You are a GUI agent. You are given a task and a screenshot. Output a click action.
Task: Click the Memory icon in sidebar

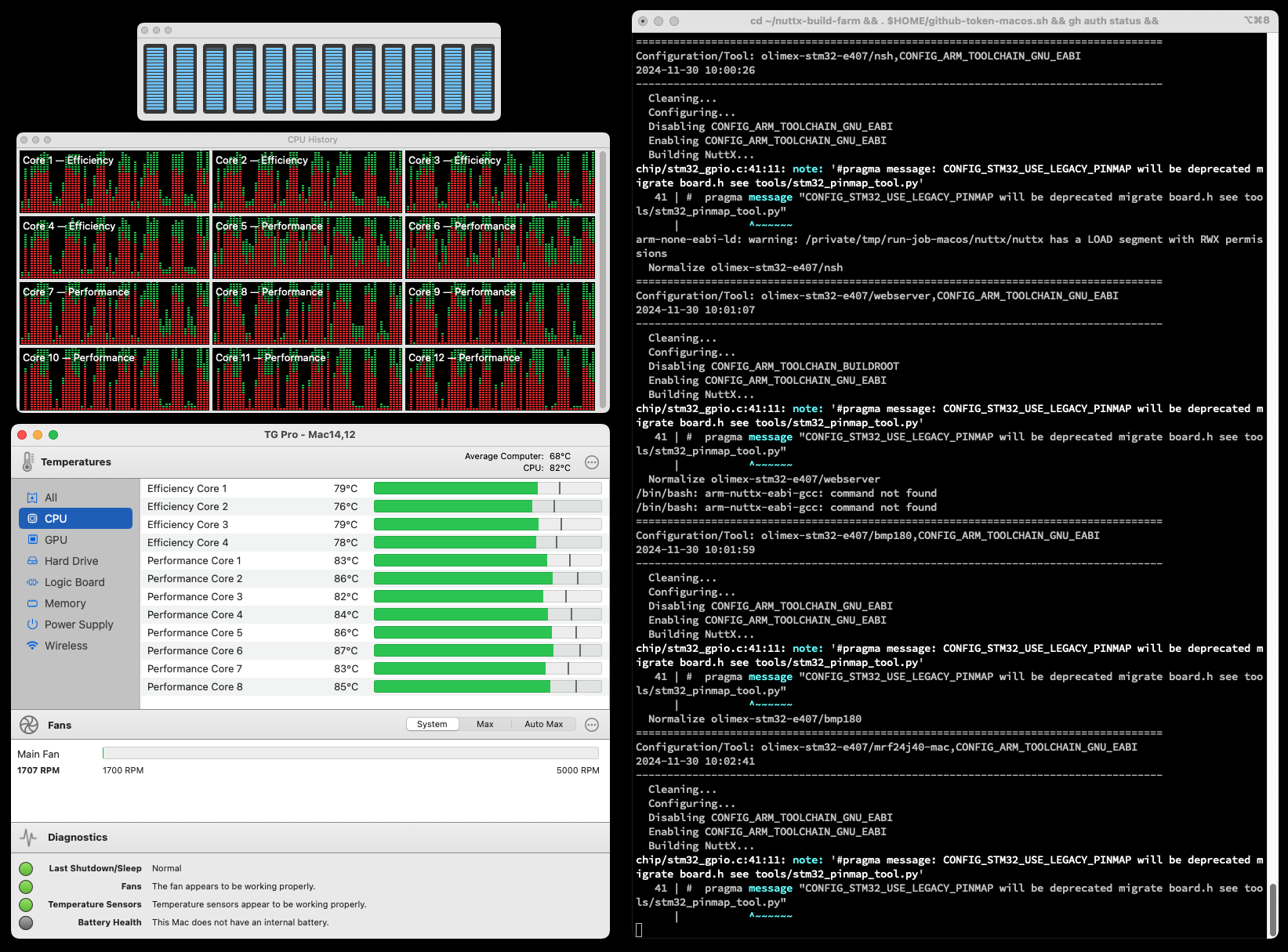(32, 603)
